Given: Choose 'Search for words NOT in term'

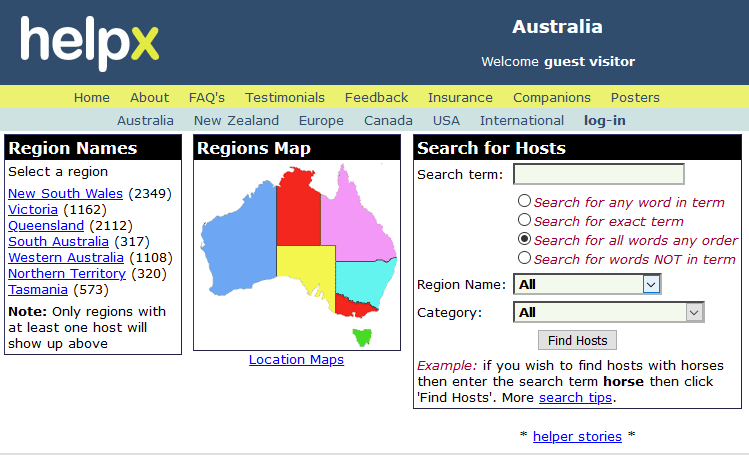Looking at the screenshot, I should tap(524, 258).
